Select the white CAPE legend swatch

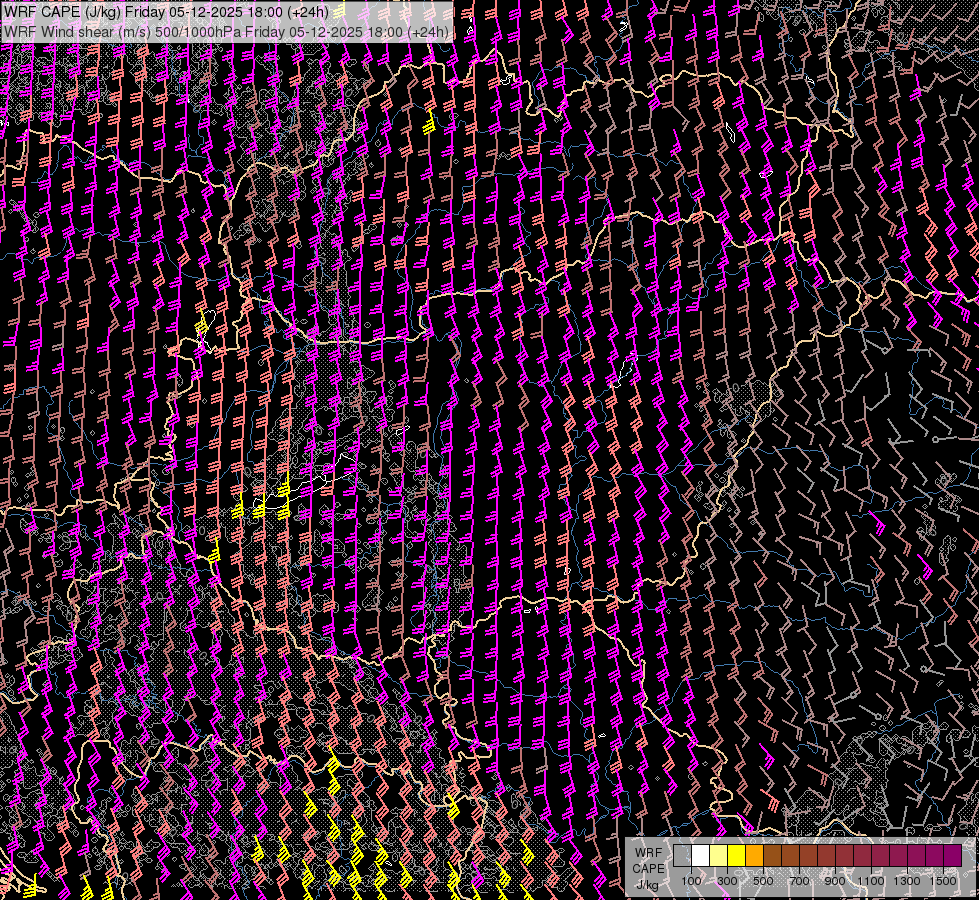[x=701, y=855]
